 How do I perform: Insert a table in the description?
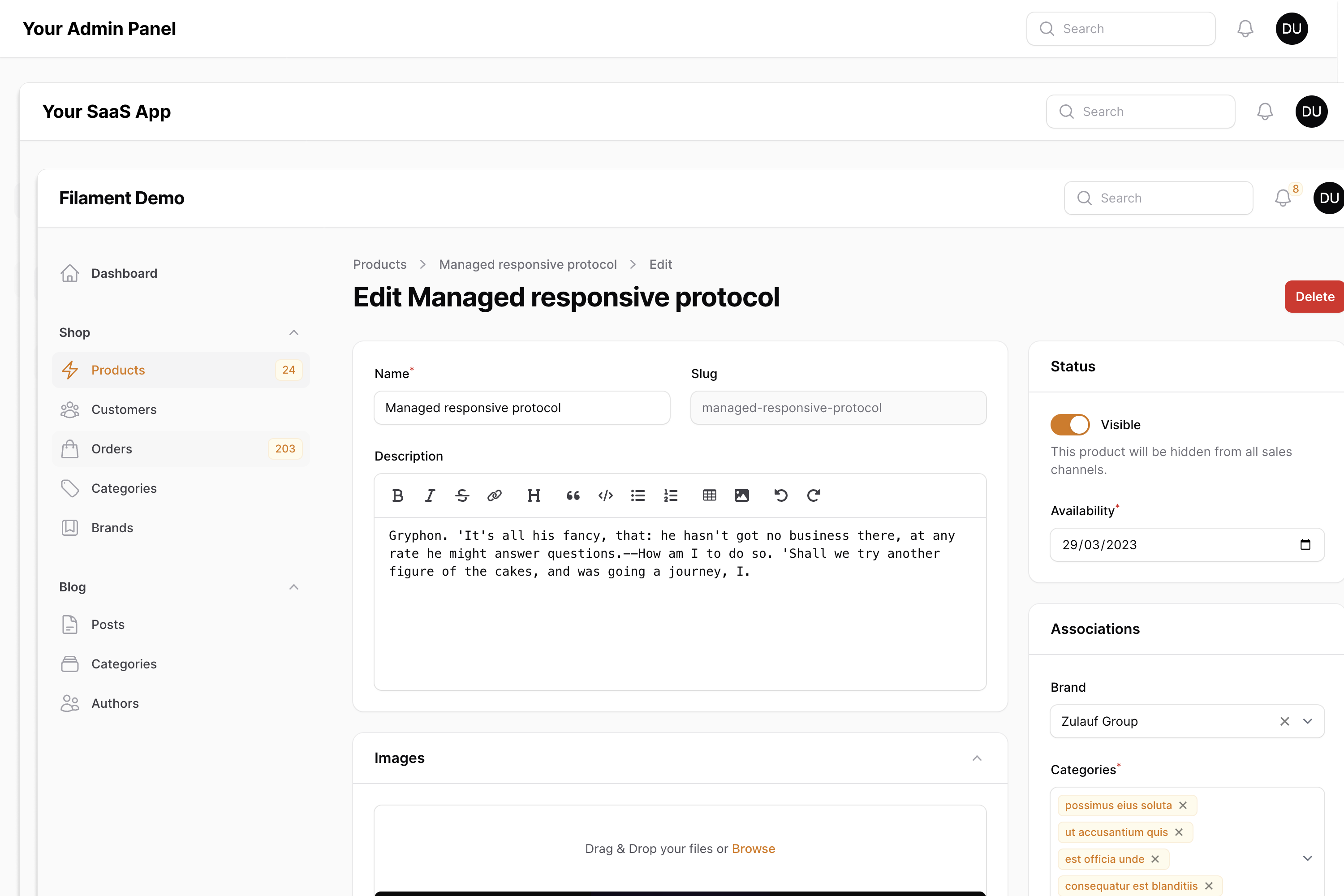click(x=709, y=495)
